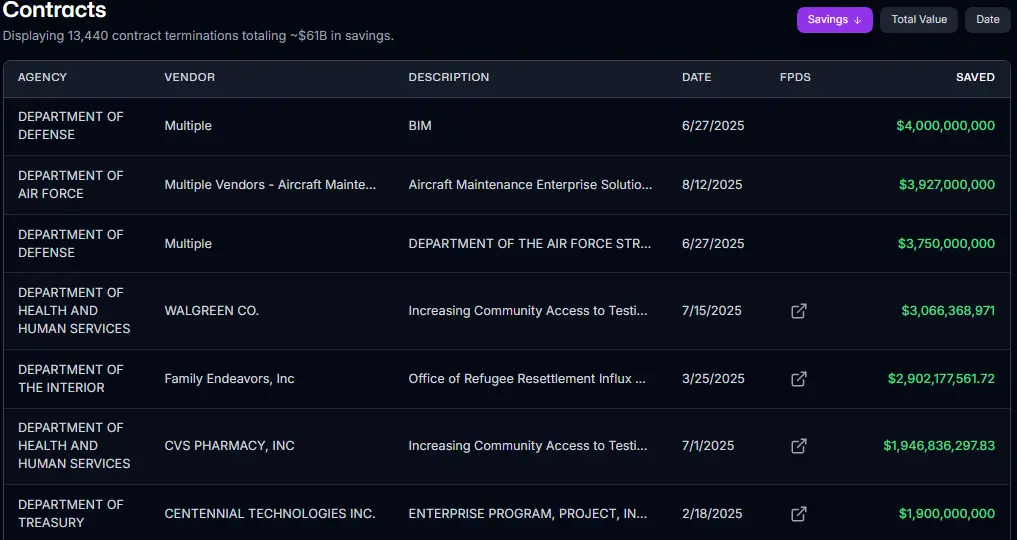Click the 7/1/2025 date cell

pyautogui.click(x=708, y=446)
